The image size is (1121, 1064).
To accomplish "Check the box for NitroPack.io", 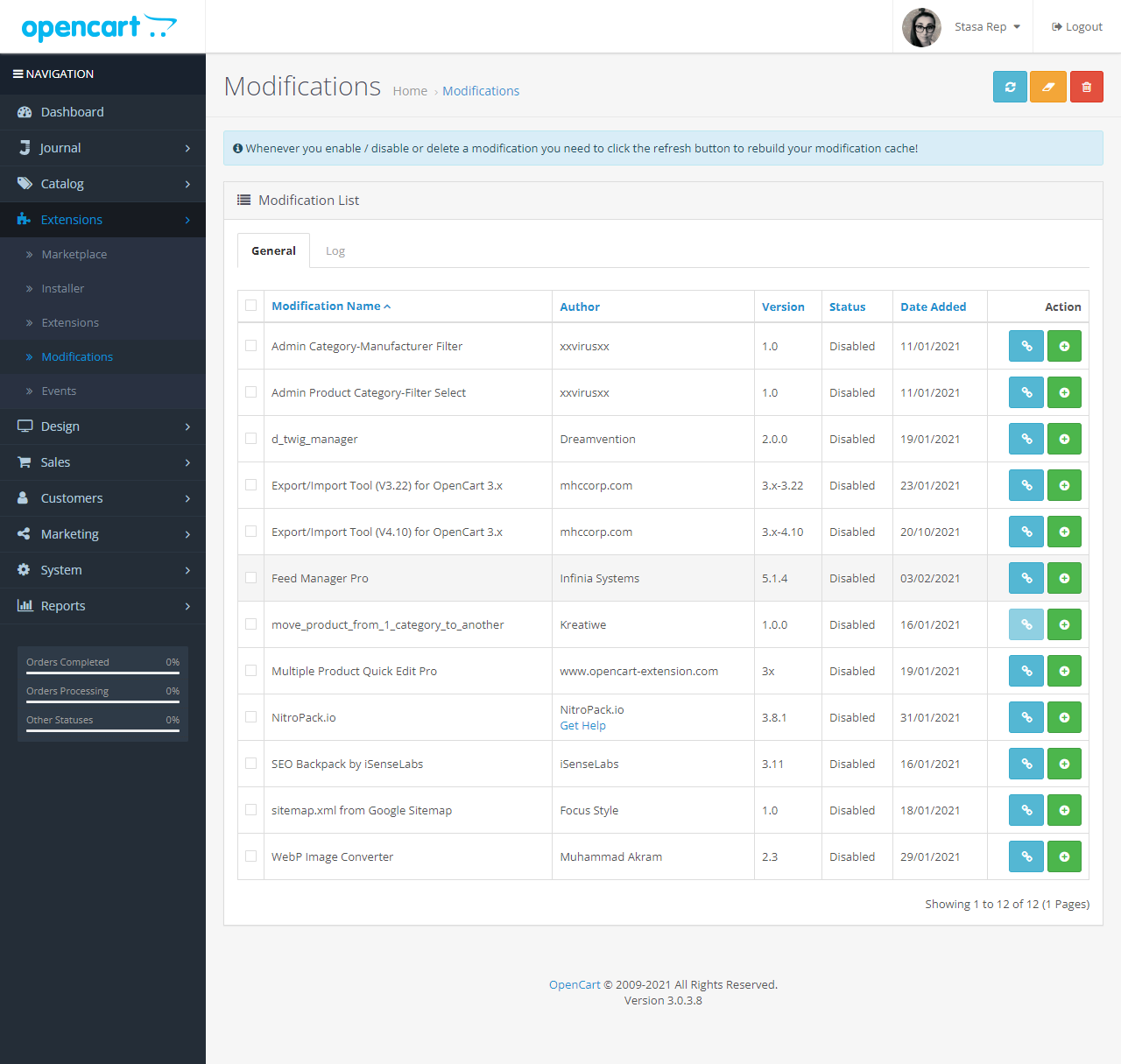I will tap(251, 717).
